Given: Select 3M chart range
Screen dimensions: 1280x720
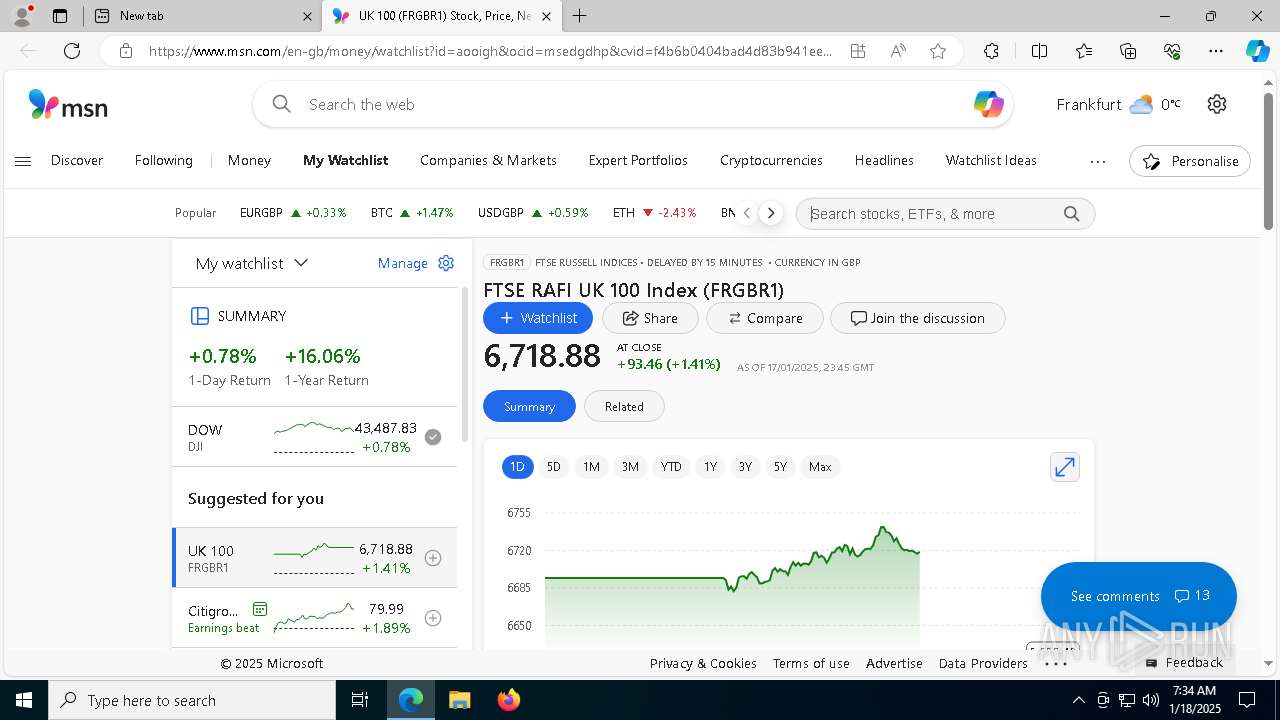Looking at the screenshot, I should [630, 467].
